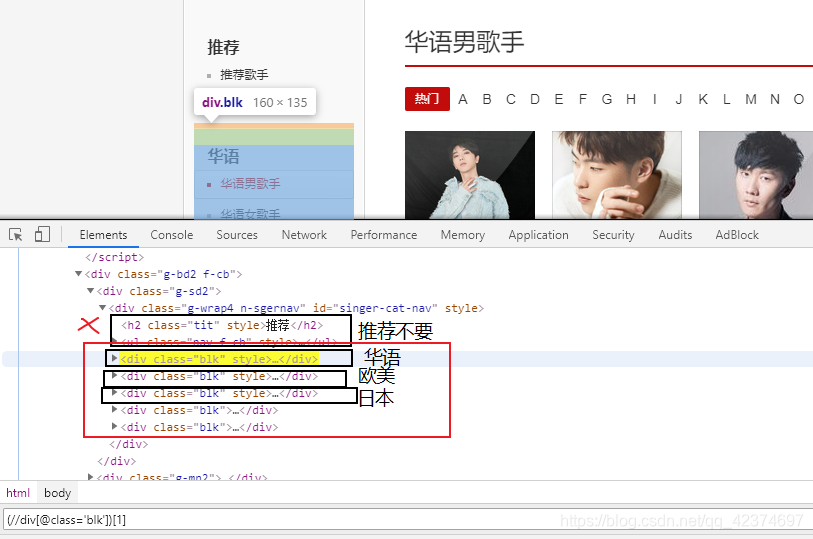This screenshot has width=813, height=539.
Task: Filter singers by letter E
Action: point(559,99)
